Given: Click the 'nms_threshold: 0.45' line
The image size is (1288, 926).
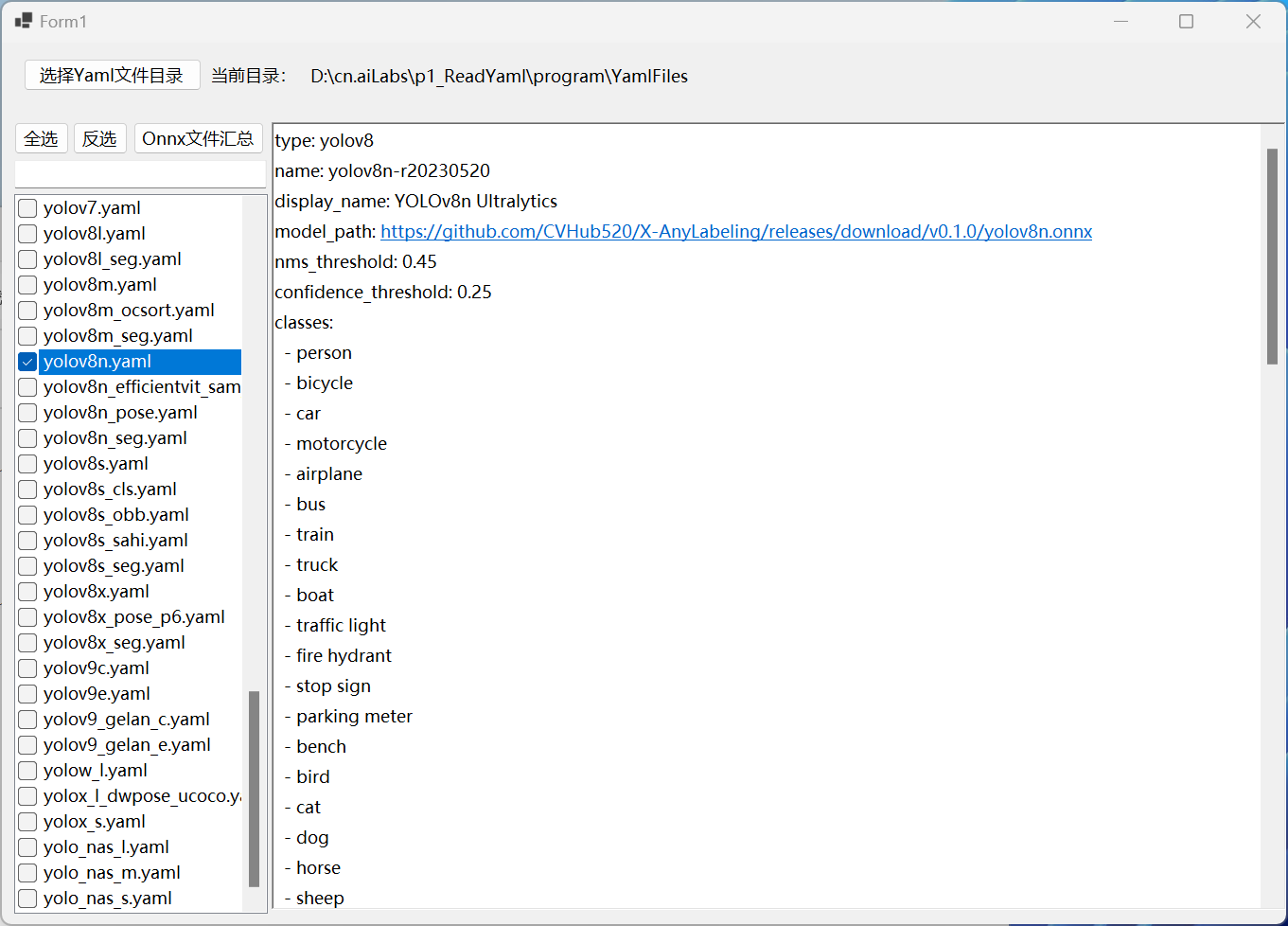Looking at the screenshot, I should pyautogui.click(x=356, y=261).
